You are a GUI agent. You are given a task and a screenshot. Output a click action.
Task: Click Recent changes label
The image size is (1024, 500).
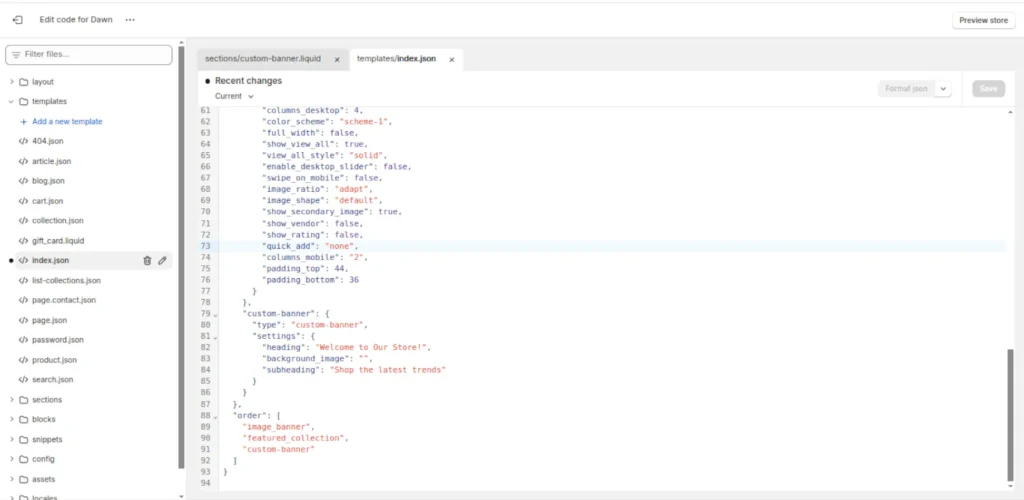tap(248, 81)
